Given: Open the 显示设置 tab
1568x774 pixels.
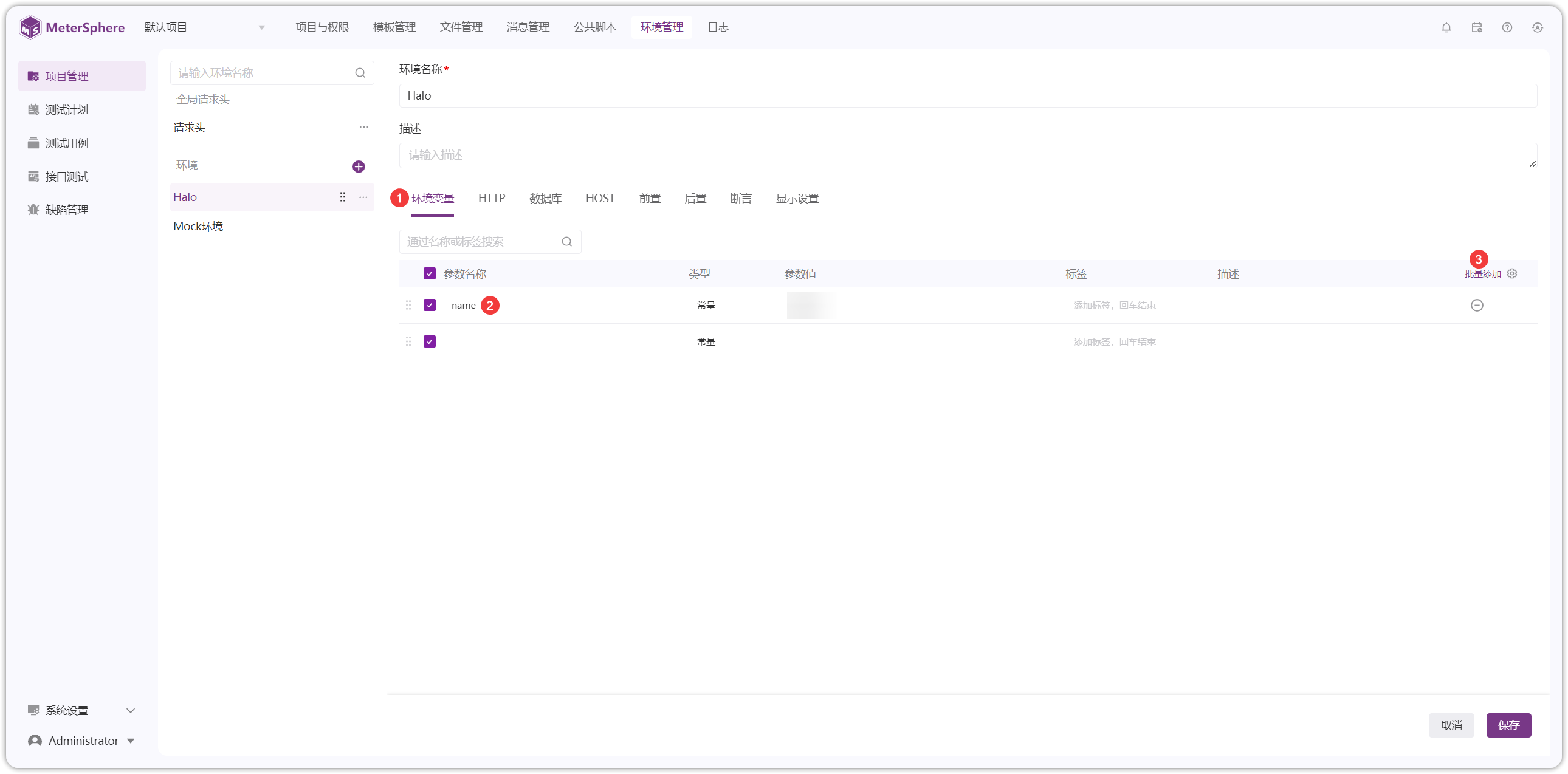Looking at the screenshot, I should (x=797, y=199).
